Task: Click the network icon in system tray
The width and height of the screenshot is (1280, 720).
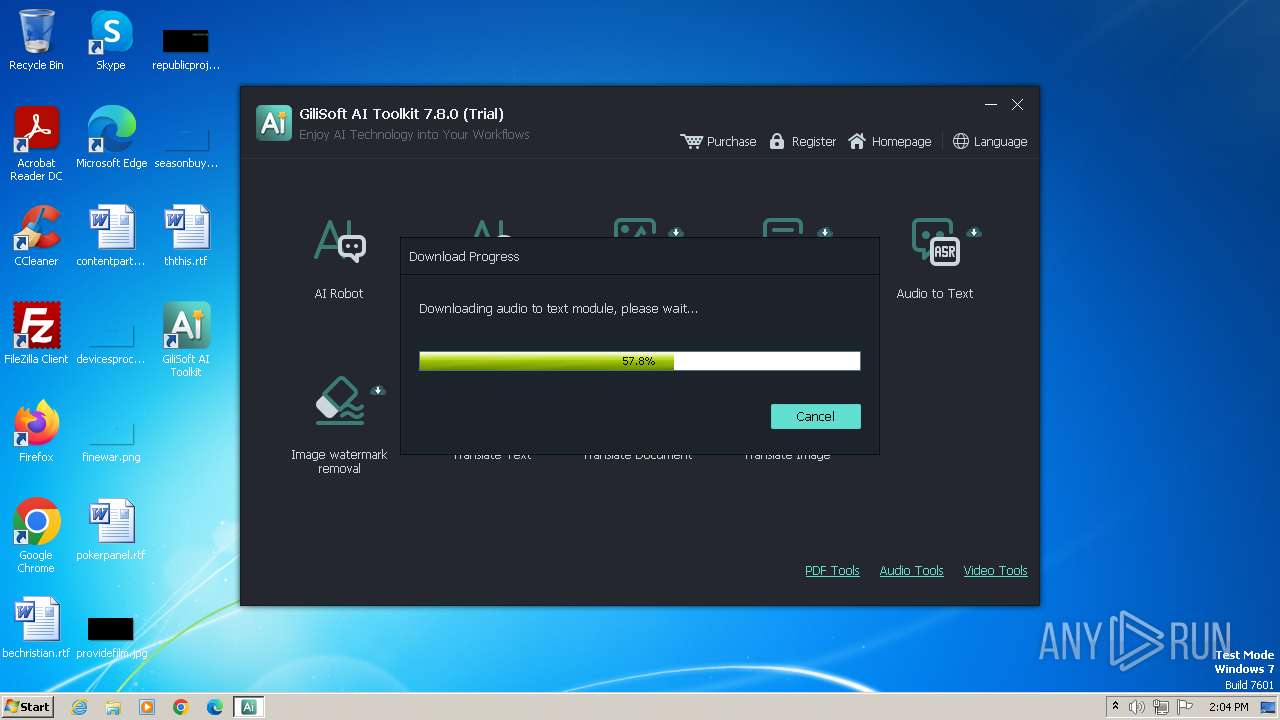Action: coord(1161,707)
